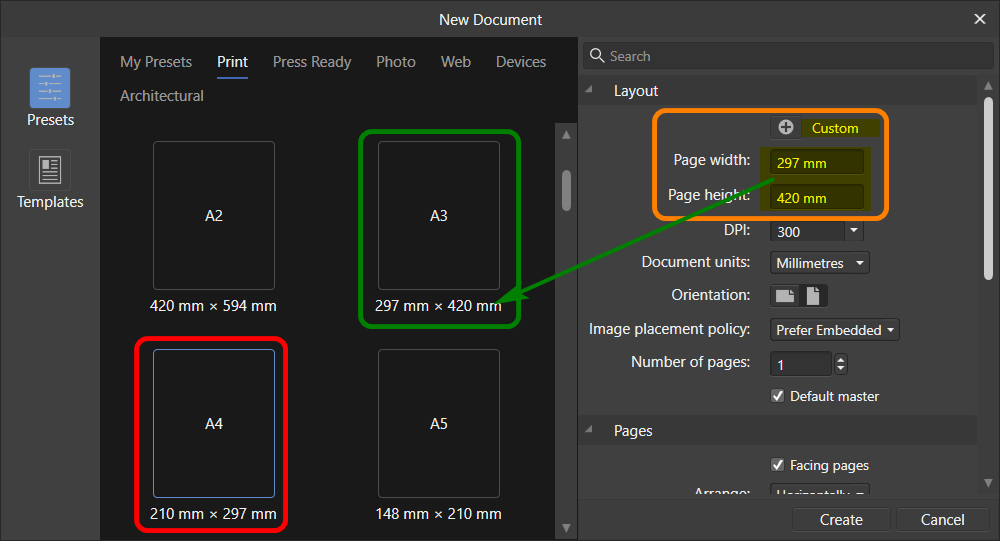The width and height of the screenshot is (1000, 541).
Task: Select portrait orientation icon
Action: tap(814, 296)
